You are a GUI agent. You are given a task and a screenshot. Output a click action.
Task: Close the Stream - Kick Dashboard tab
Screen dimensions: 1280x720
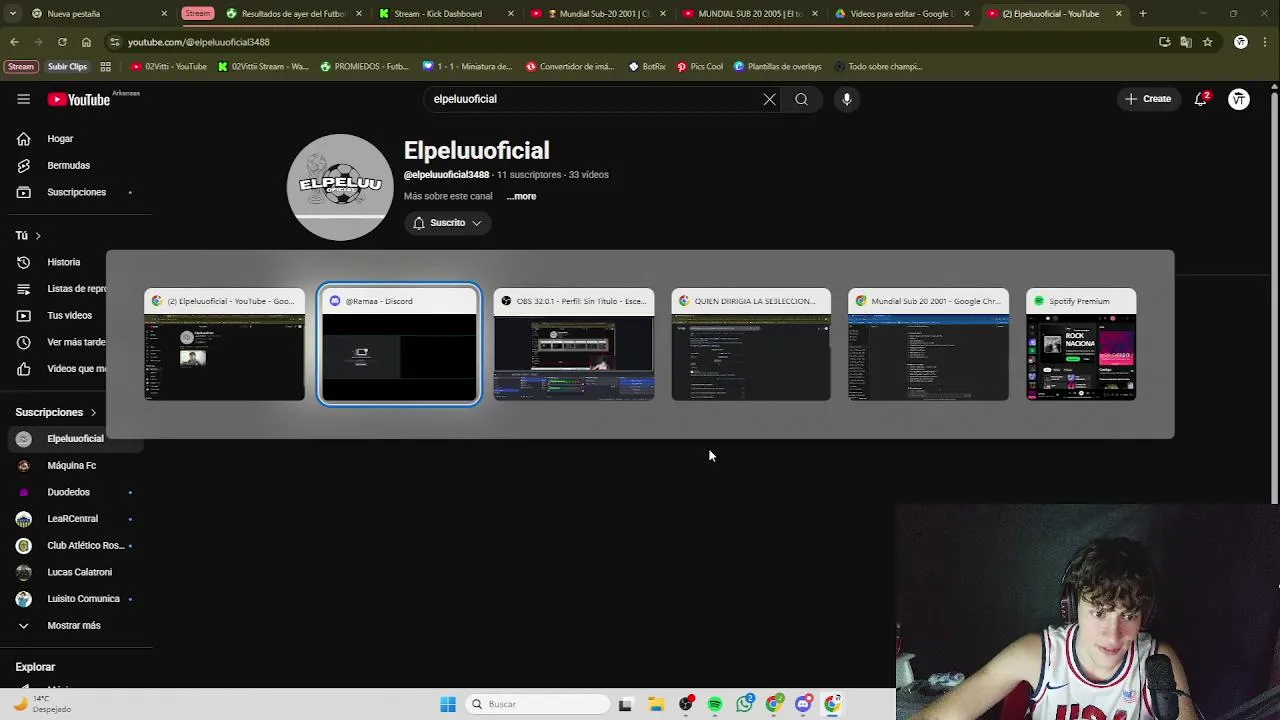pos(511,14)
